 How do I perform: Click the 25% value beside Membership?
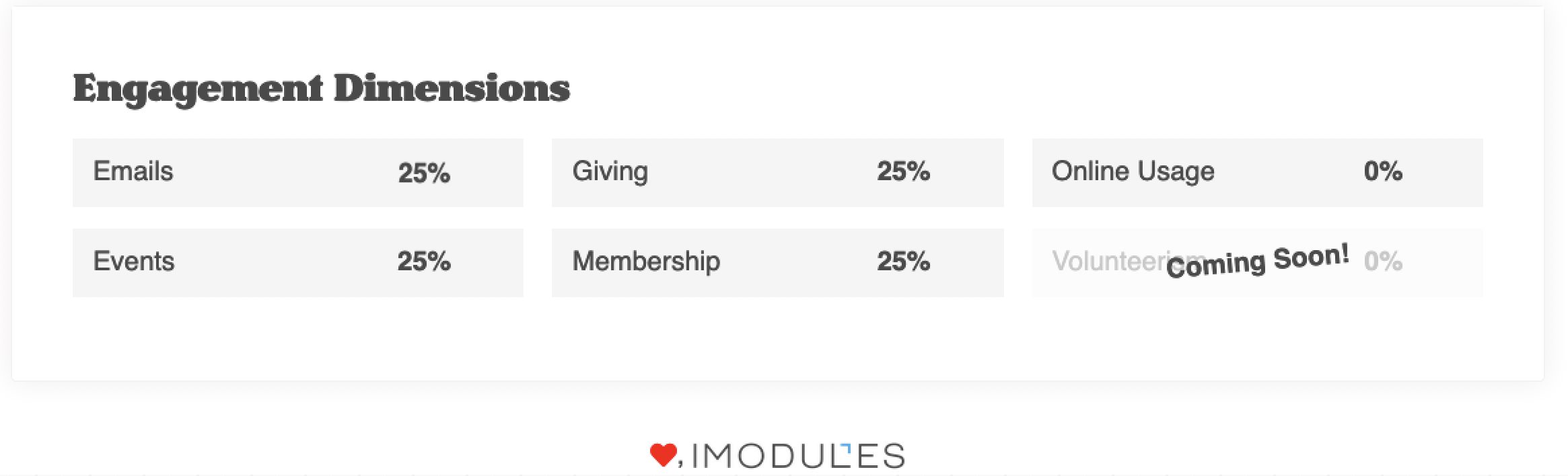[903, 262]
